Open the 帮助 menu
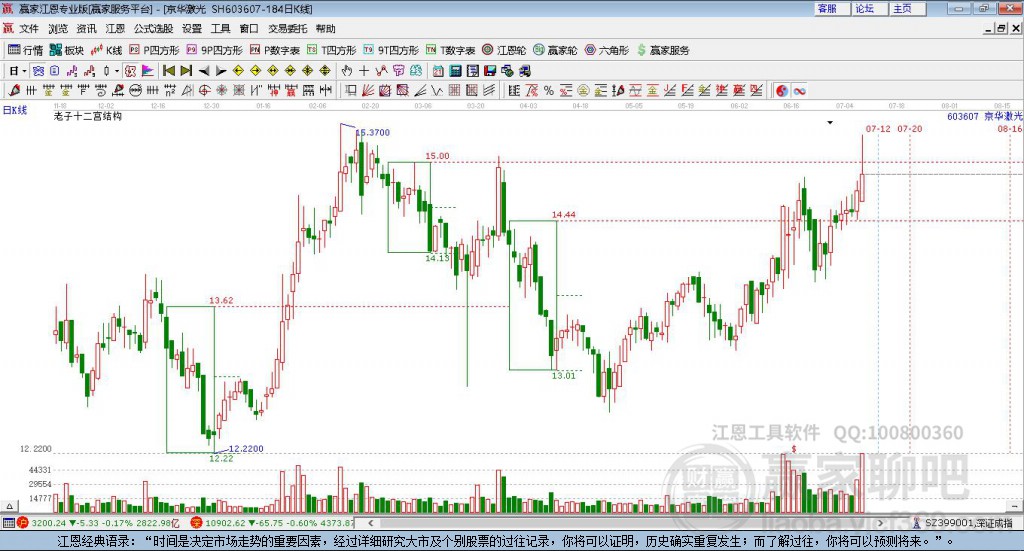 point(325,29)
